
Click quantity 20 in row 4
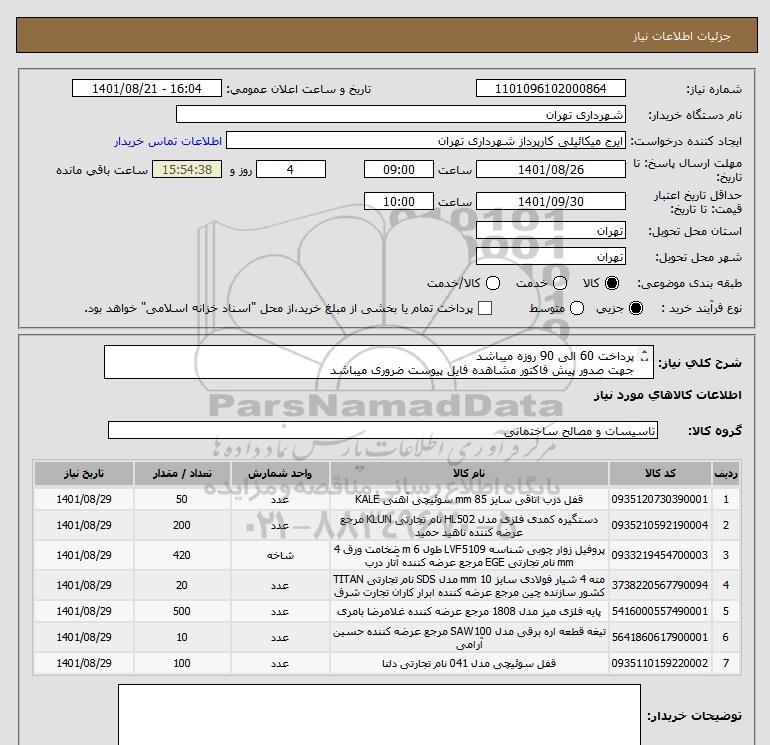point(182,585)
